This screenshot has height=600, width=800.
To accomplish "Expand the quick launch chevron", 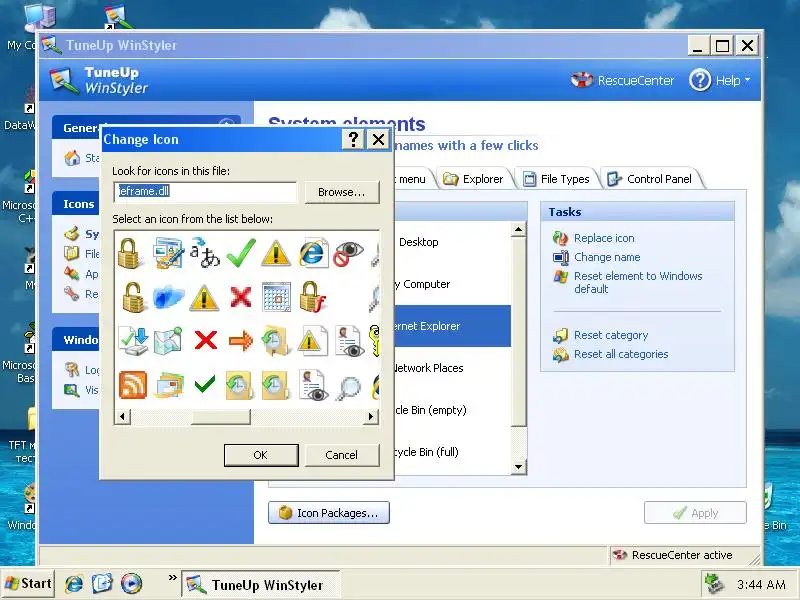I will coord(172,578).
